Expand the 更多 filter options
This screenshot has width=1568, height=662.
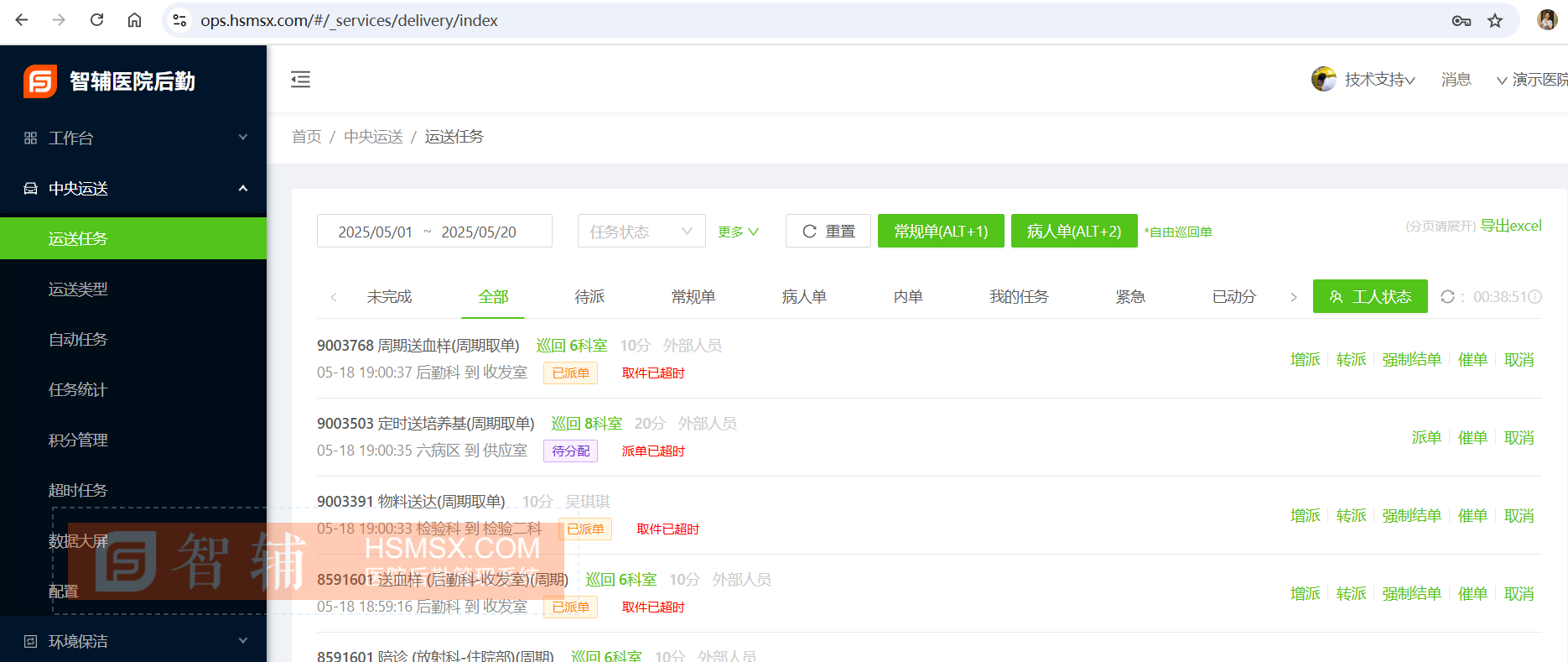tap(738, 232)
